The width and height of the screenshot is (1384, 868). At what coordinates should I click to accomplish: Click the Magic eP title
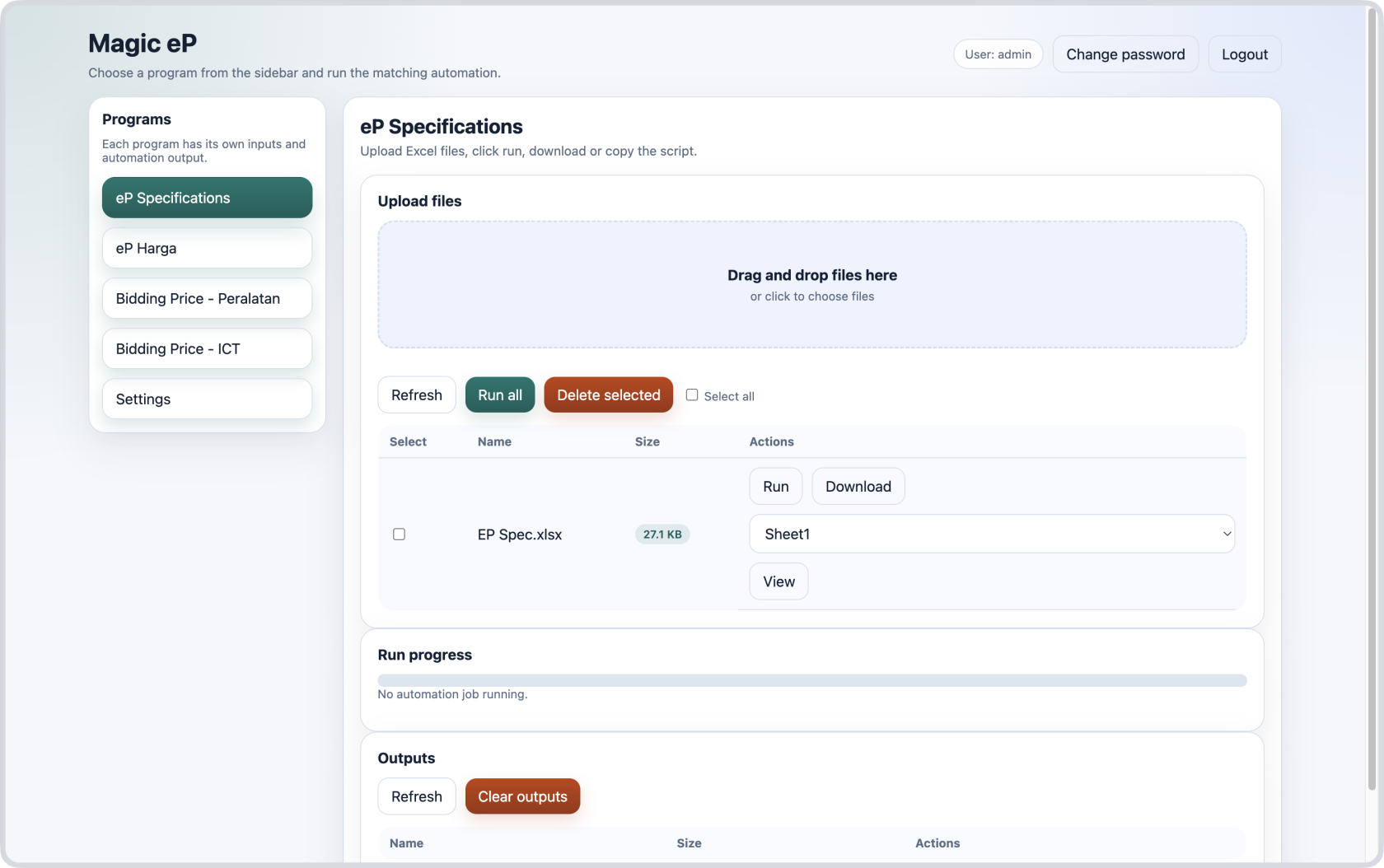143,43
